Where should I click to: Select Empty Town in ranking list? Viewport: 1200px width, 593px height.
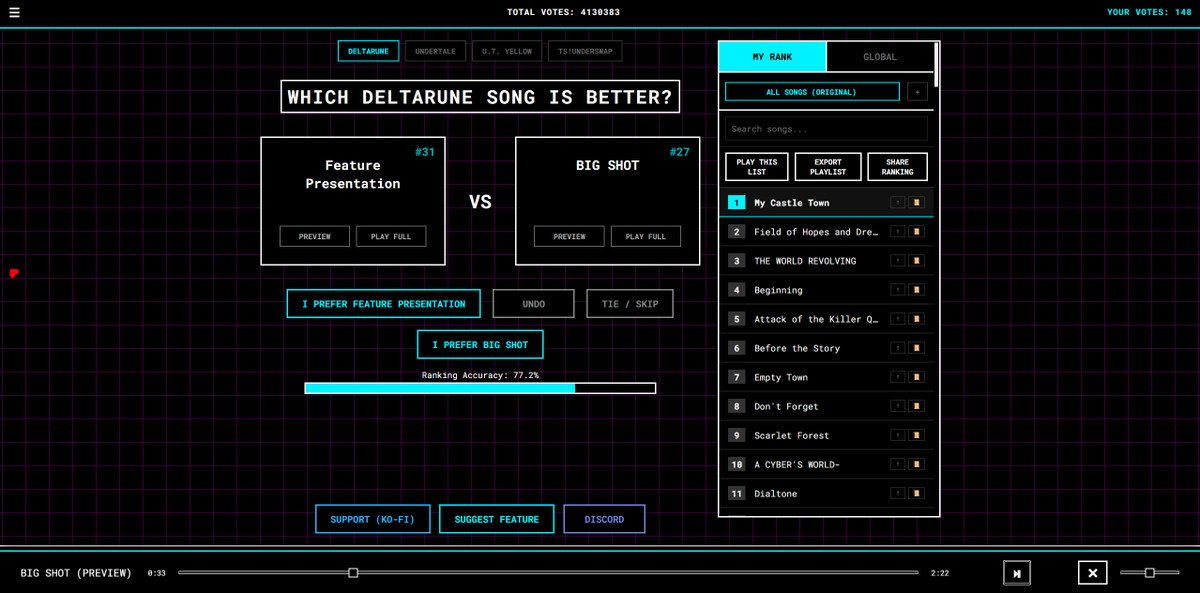(x=827, y=377)
